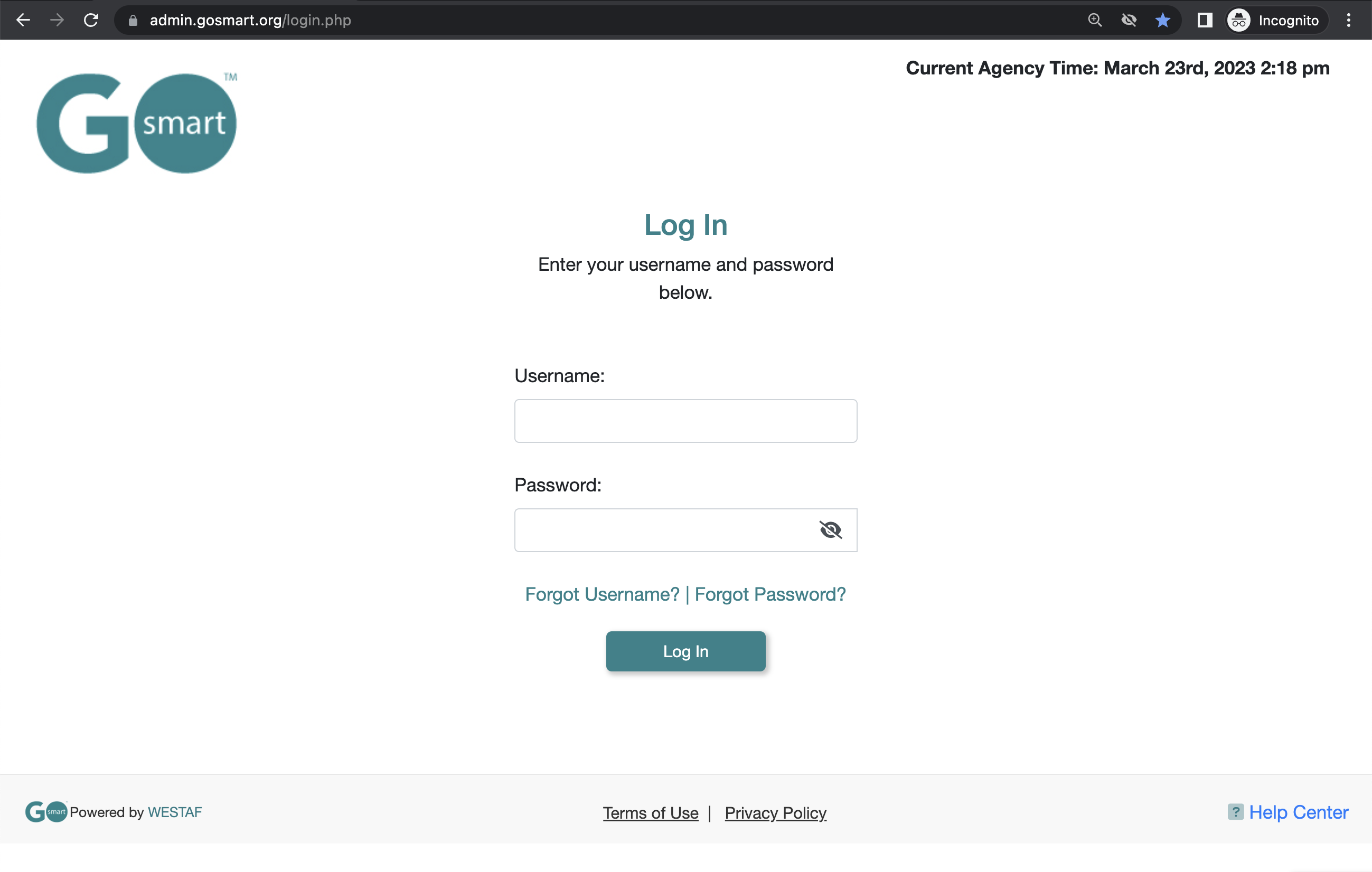Click the browser refresh icon
Viewport: 1372px width, 872px height.
[92, 20]
